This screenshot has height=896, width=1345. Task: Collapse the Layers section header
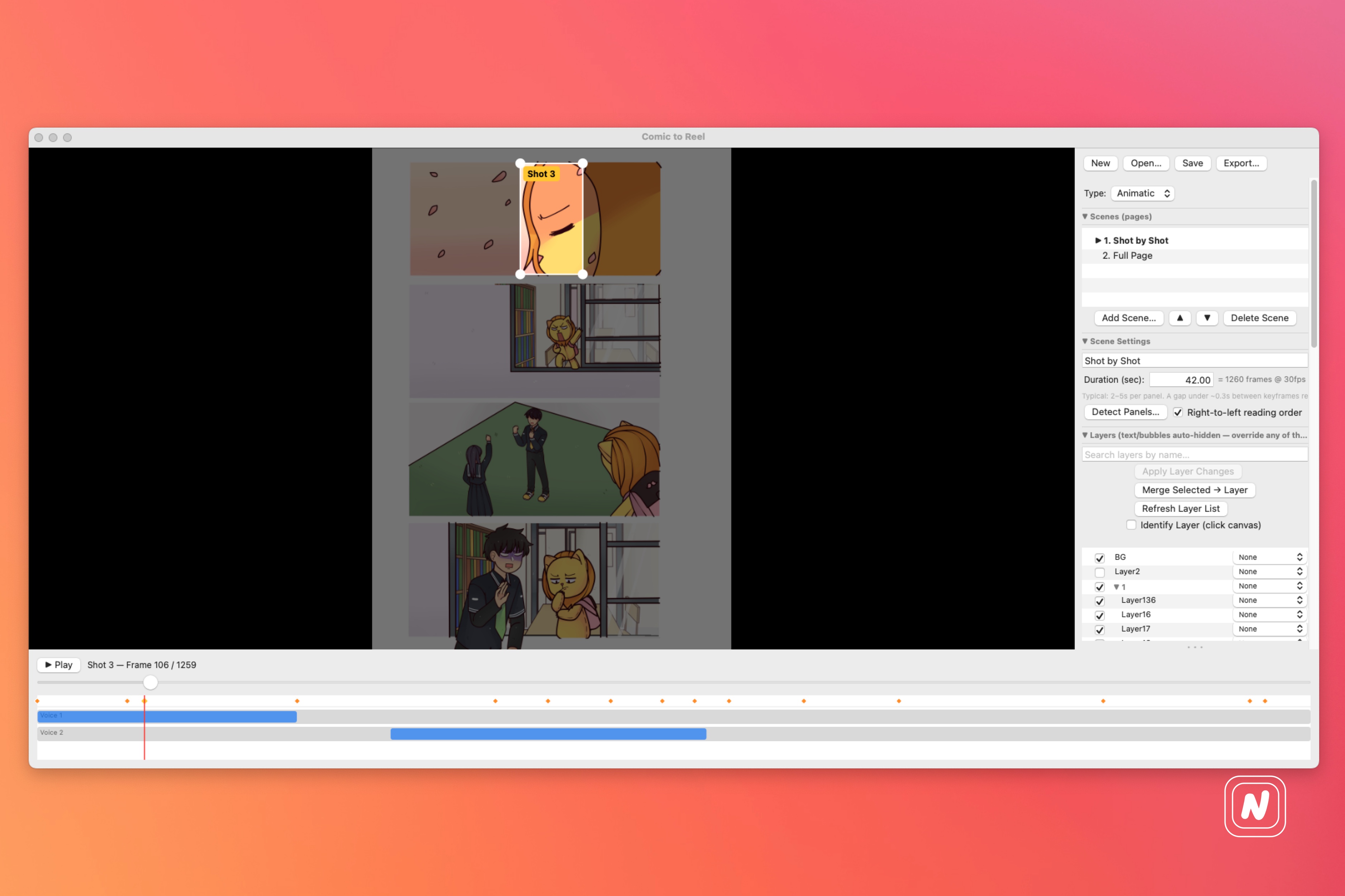[x=1085, y=435]
